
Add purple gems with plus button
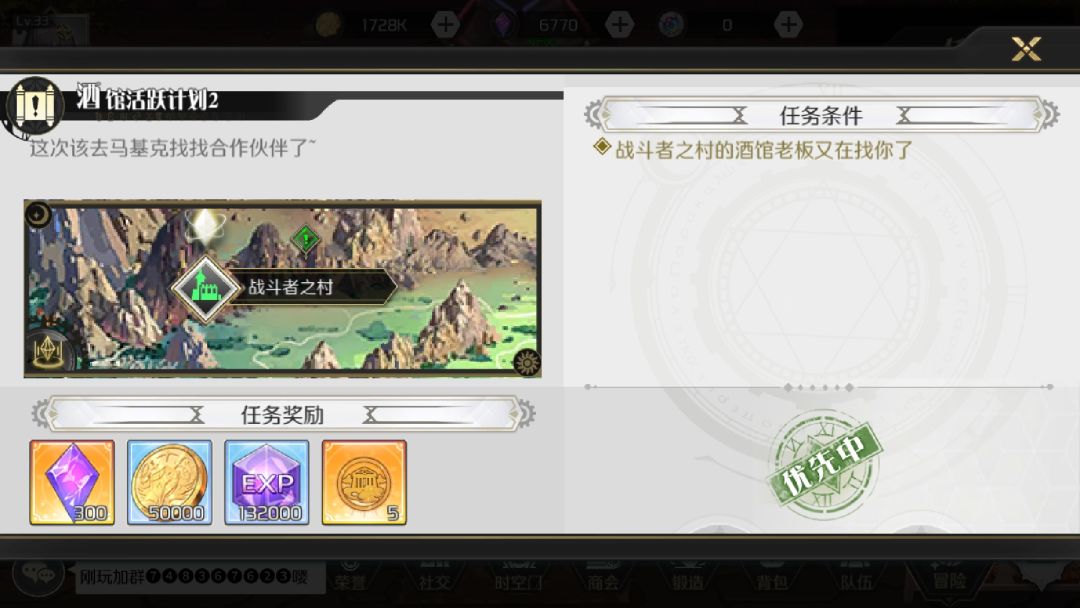[x=619, y=25]
